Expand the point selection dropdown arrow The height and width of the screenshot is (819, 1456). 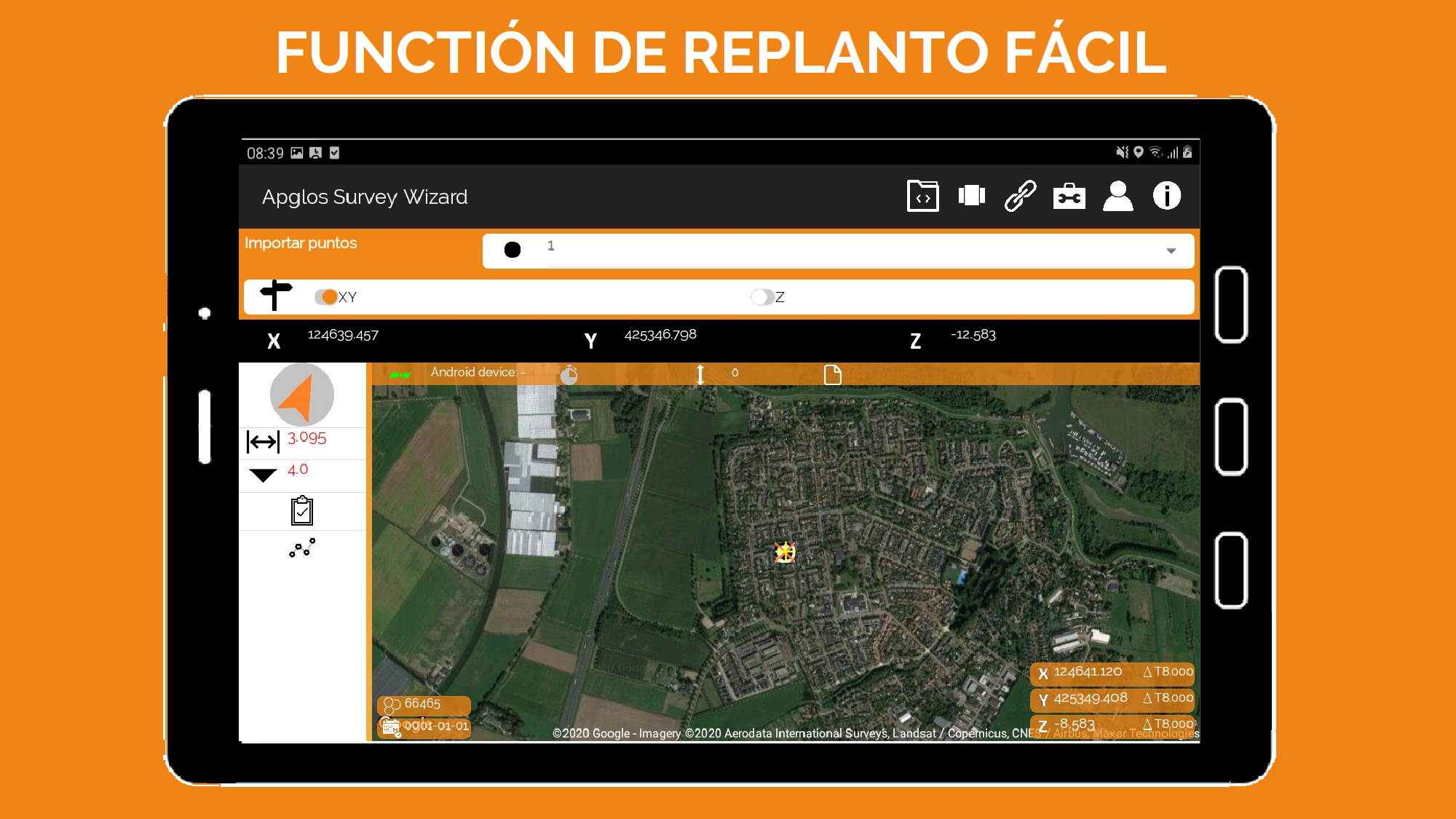(x=1171, y=250)
